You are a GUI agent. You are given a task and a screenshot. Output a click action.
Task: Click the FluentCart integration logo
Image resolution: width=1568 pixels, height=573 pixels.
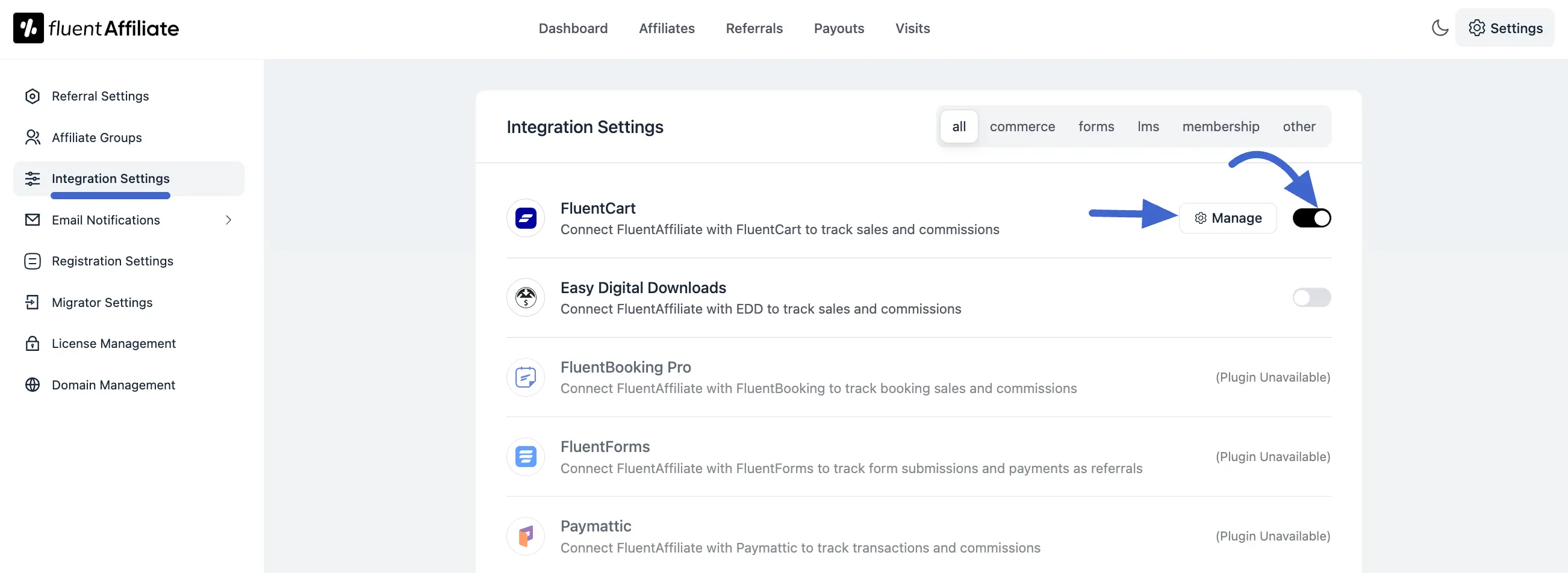524,218
